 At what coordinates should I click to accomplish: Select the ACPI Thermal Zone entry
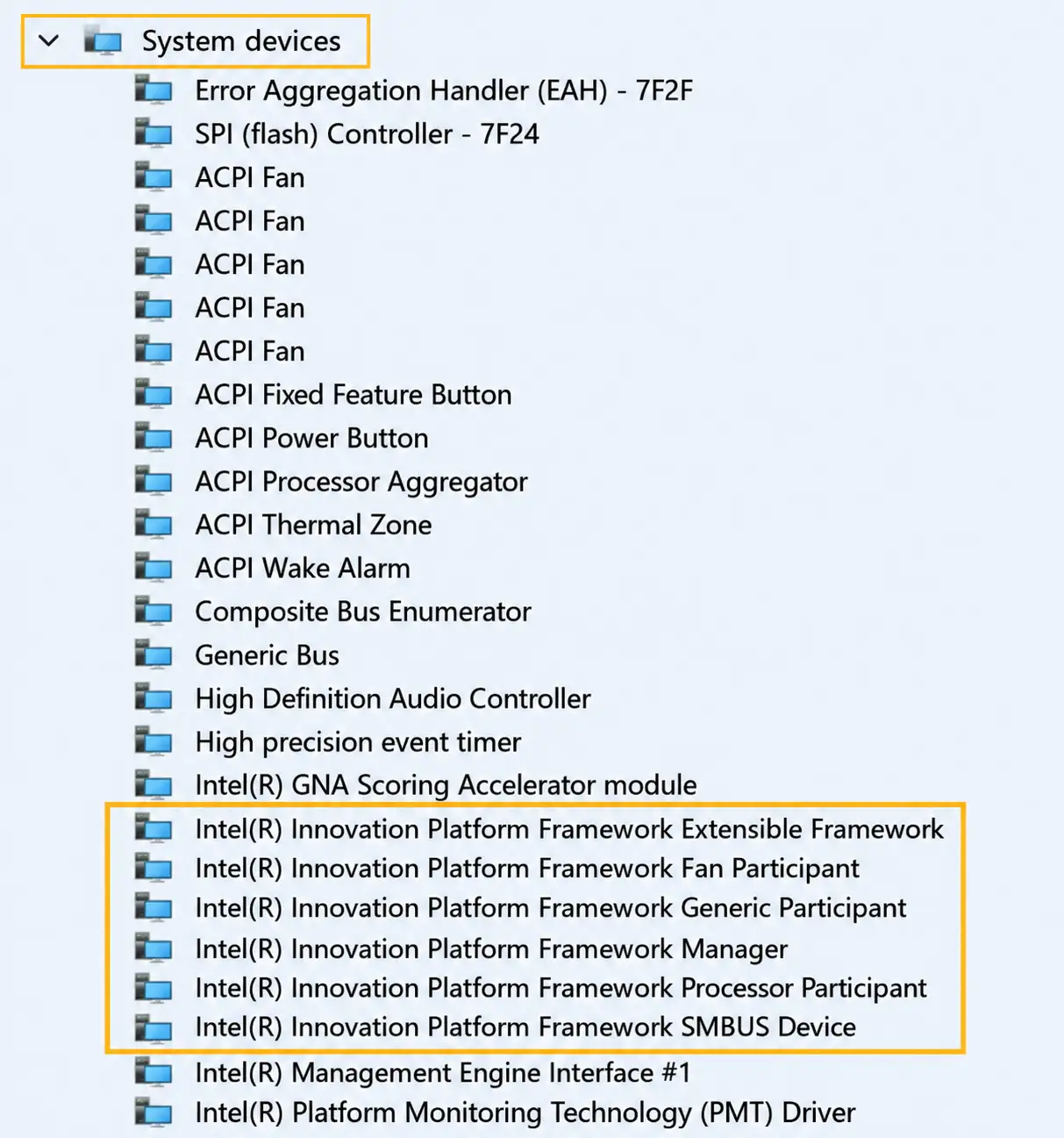[313, 525]
